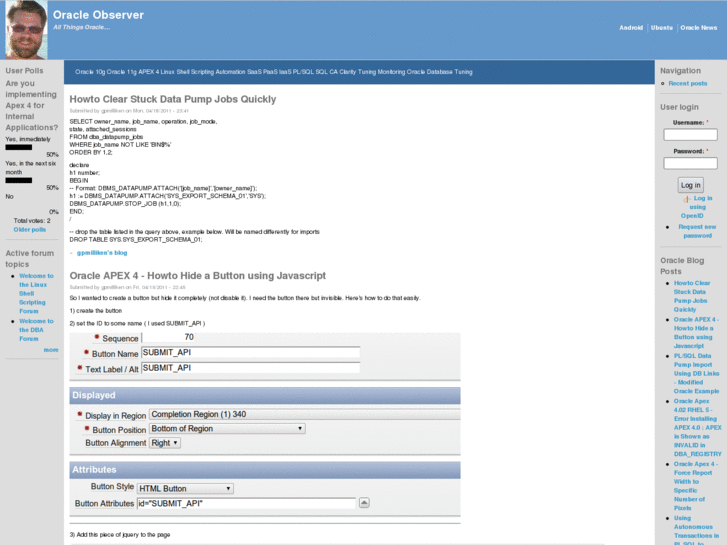
Task: Focus the Username input field
Action: pyautogui.click(x=690, y=135)
